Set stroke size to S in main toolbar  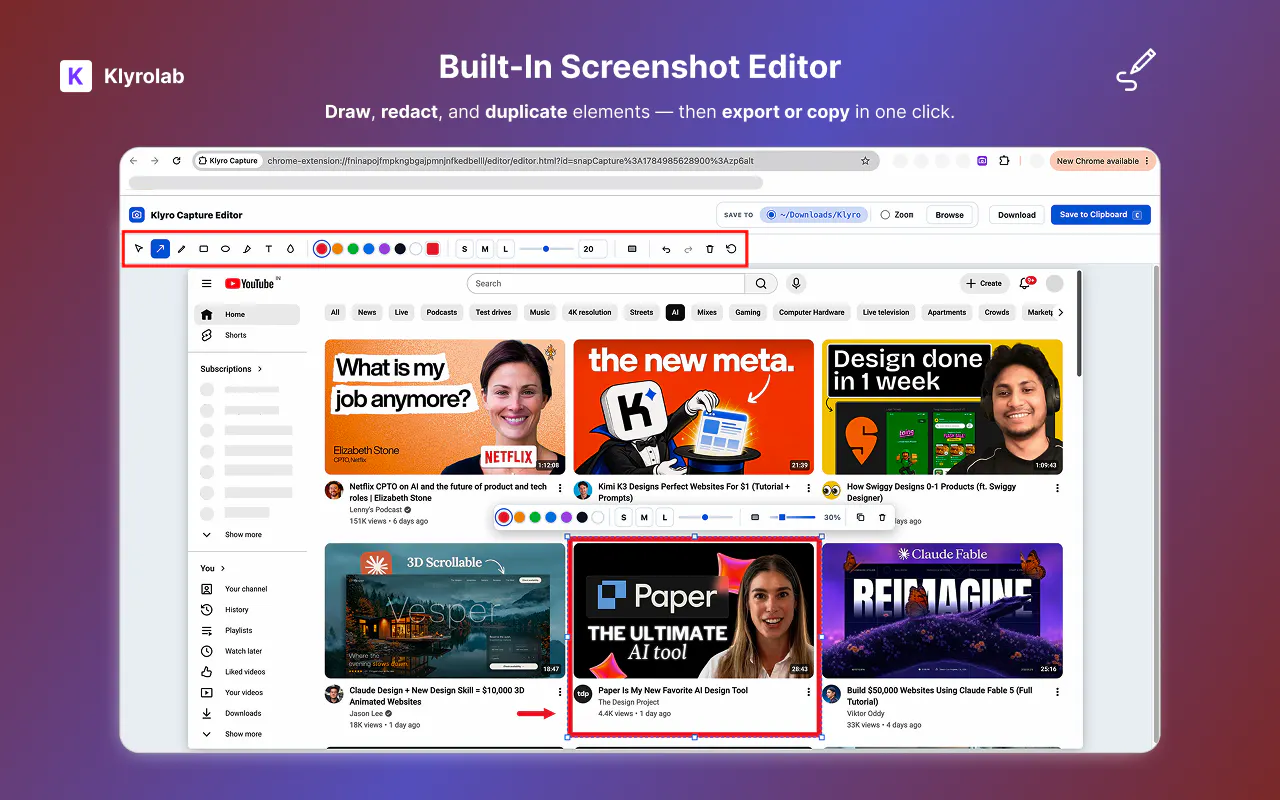[465, 249]
